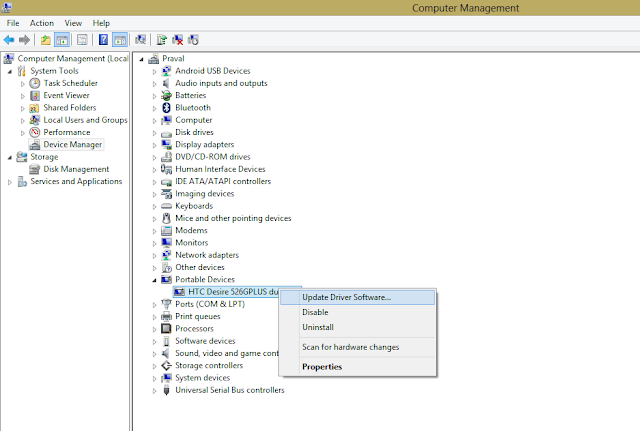The image size is (640, 431).
Task: Expand the Event Viewer node
Action: click(x=23, y=96)
